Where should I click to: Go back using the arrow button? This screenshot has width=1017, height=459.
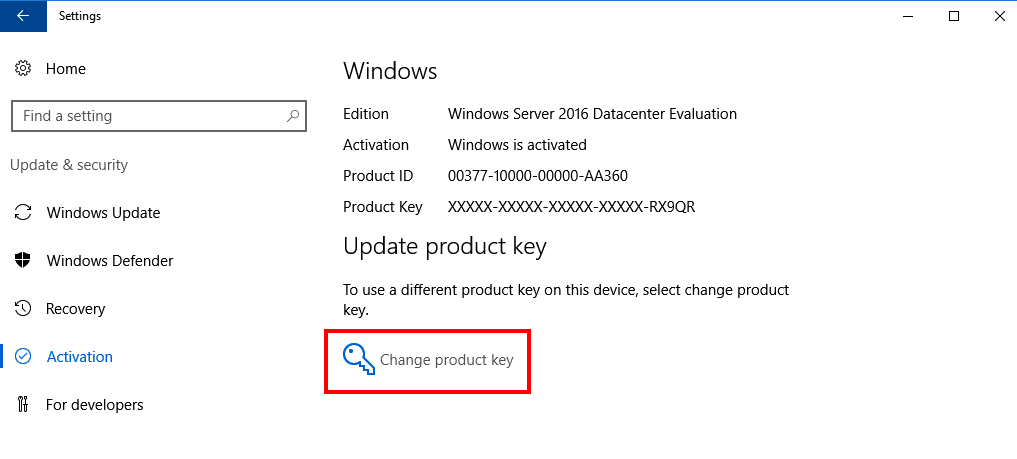coord(23,16)
